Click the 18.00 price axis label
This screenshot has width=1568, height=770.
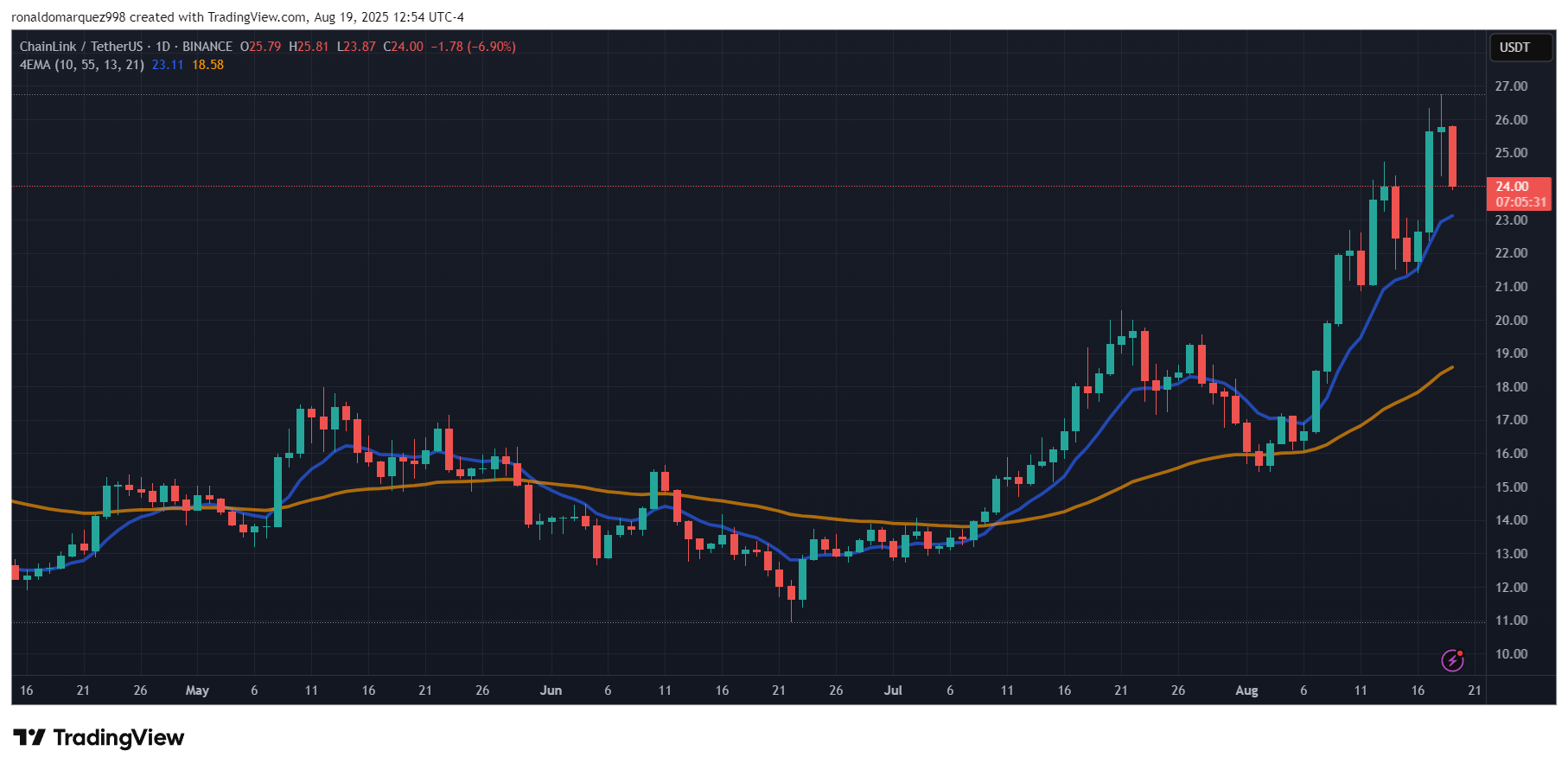(x=1511, y=387)
